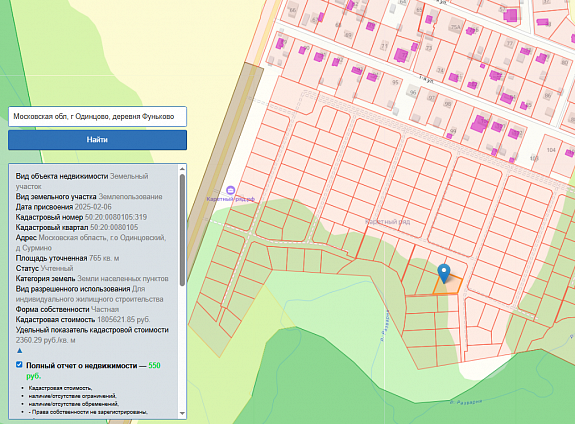The image size is (575, 424).
Task: Collapse property details with blue triangle
Action: click(19, 351)
